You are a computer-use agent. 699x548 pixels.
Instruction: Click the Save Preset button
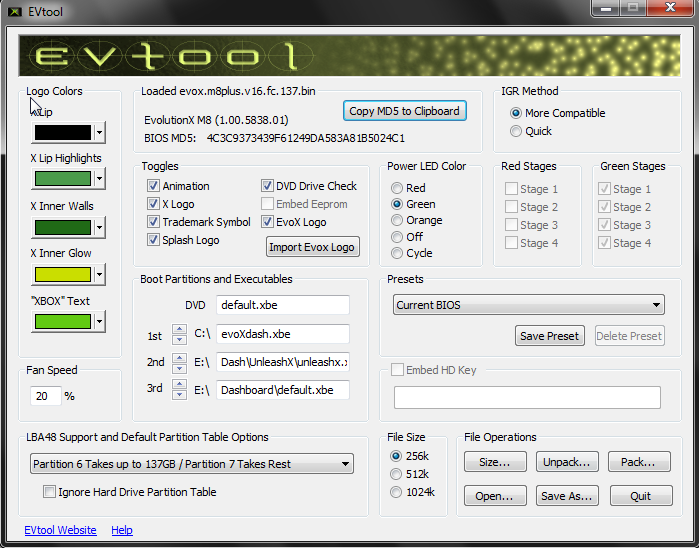[x=550, y=336]
